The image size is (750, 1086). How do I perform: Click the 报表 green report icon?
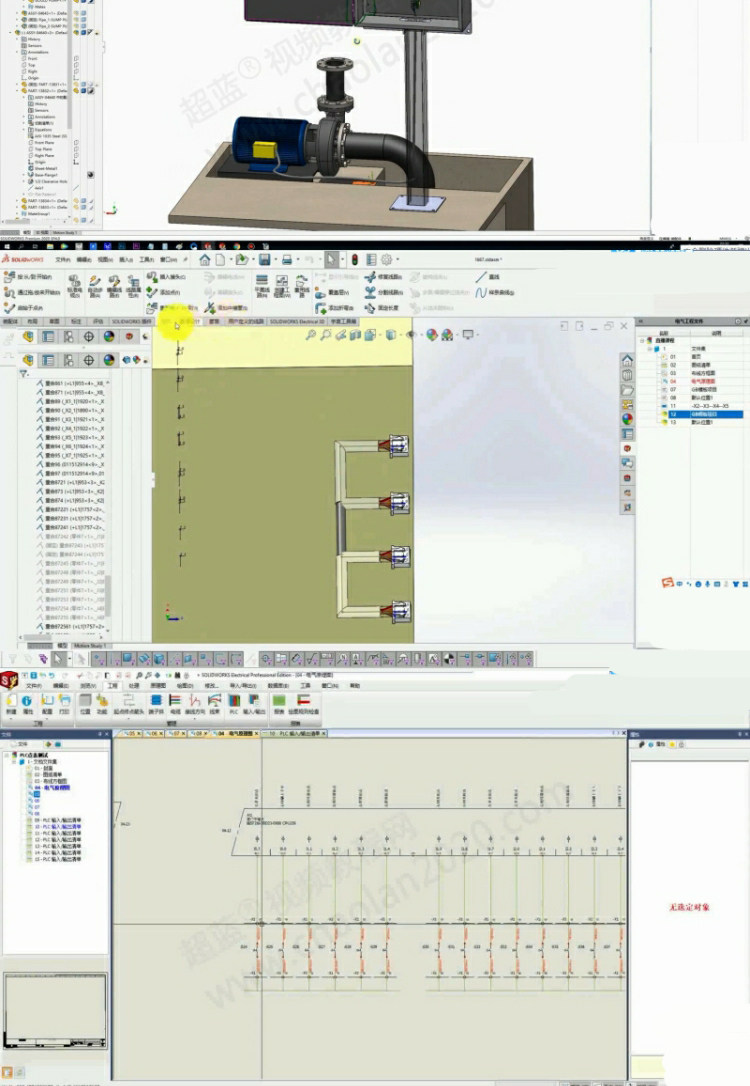point(279,704)
